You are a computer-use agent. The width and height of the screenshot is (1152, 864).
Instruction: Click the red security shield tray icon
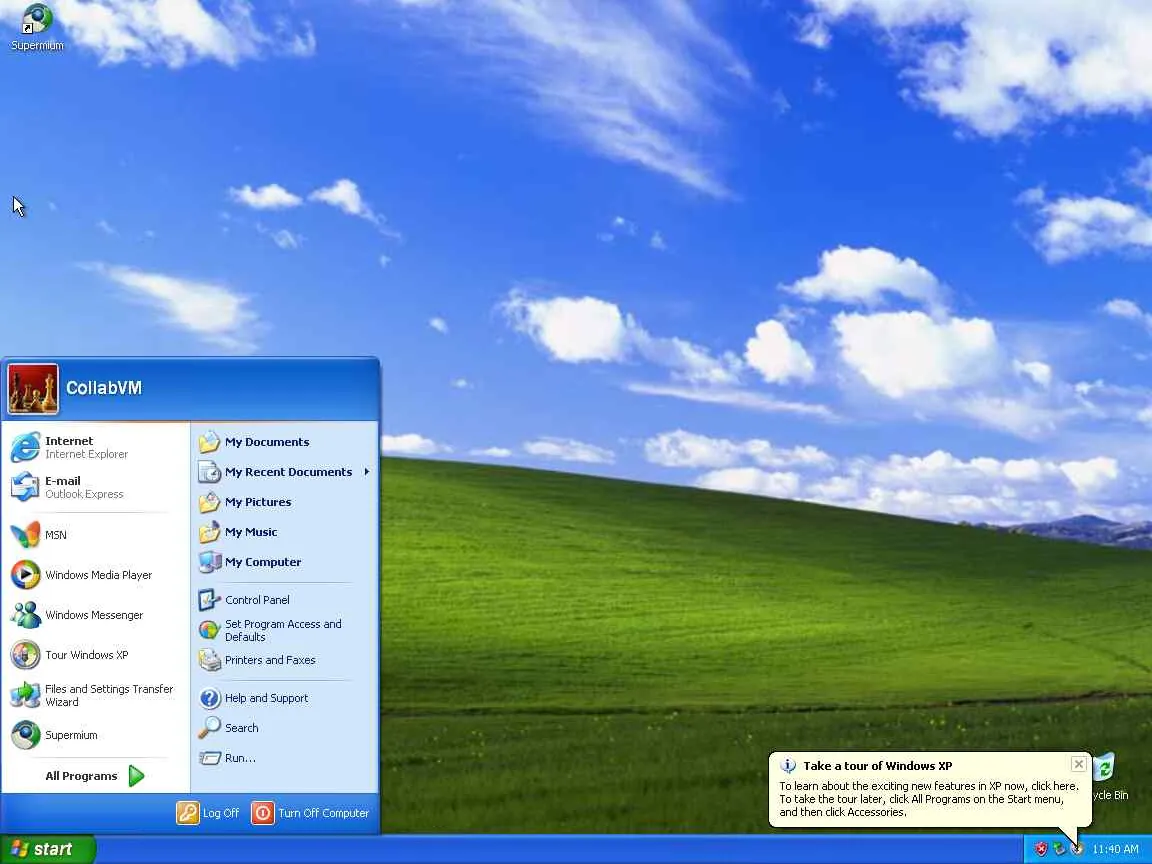click(1040, 849)
